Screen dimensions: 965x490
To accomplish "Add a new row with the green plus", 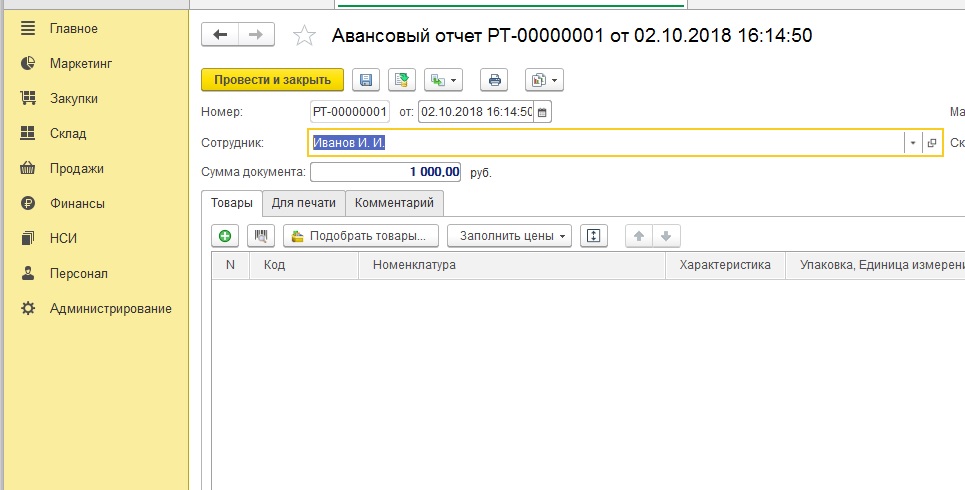I will 225,236.
